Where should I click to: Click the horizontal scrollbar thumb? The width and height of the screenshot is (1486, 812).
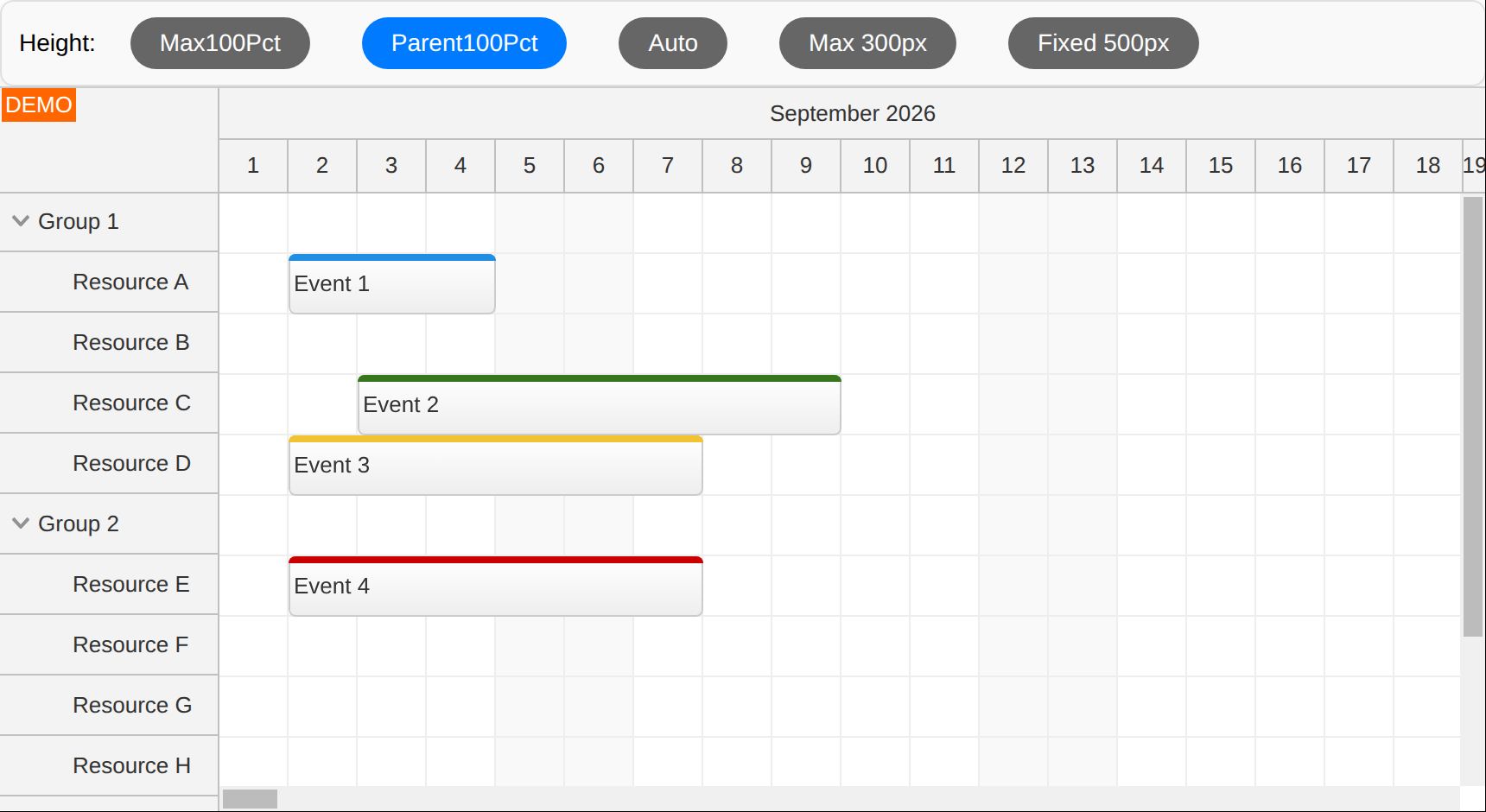coord(250,799)
